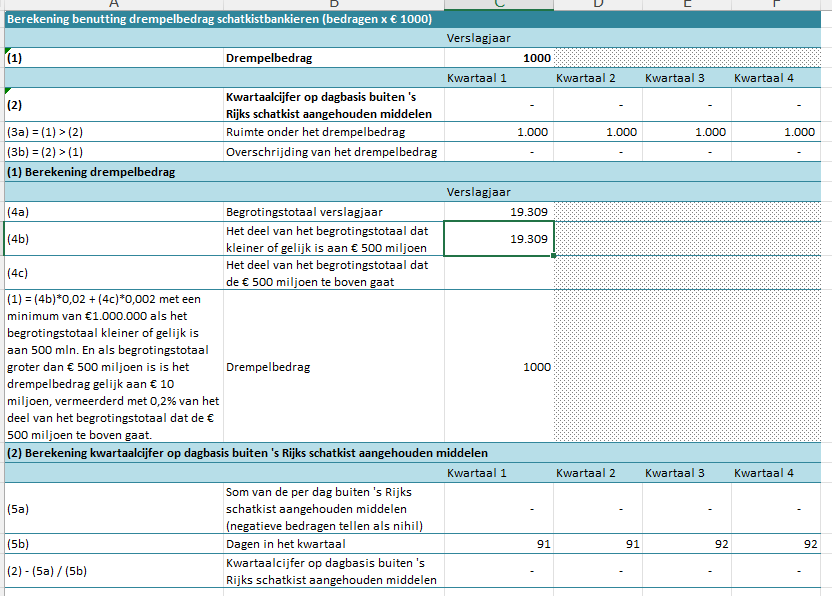Click the 1.000 value in (3a) Kwartaal 2
Viewport: 832px width, 596px height.
pos(598,132)
